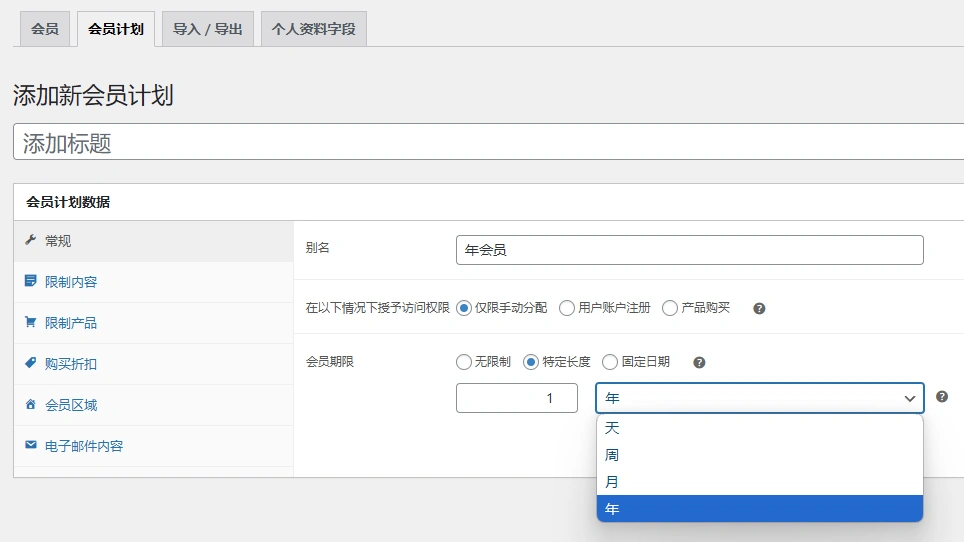Open the 购买折扣 settings section
964x542 pixels.
154,364
